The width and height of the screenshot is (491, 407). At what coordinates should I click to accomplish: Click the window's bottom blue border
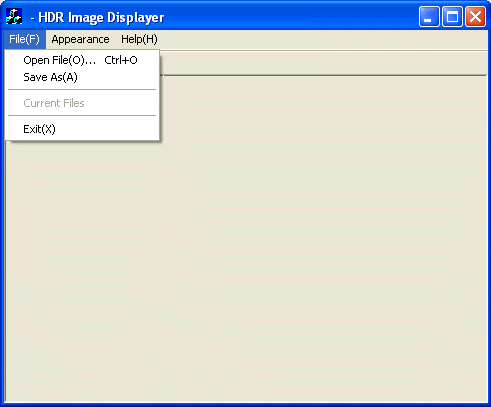click(x=245, y=405)
